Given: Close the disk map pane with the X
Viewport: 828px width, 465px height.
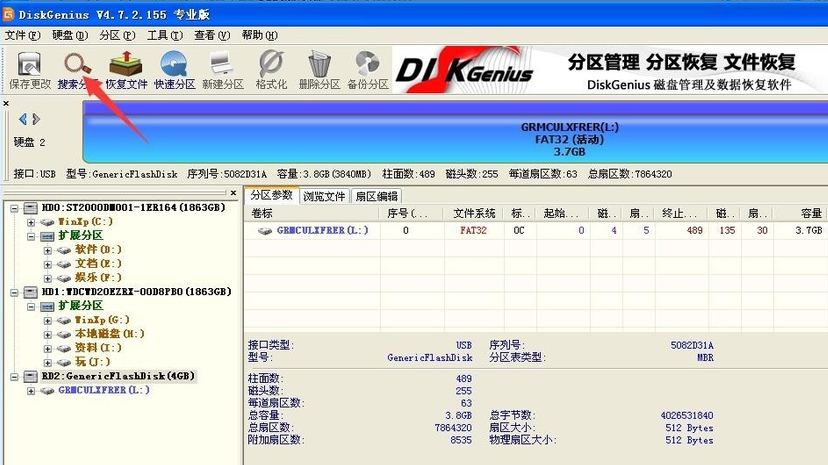Looking at the screenshot, I should 6,103.
